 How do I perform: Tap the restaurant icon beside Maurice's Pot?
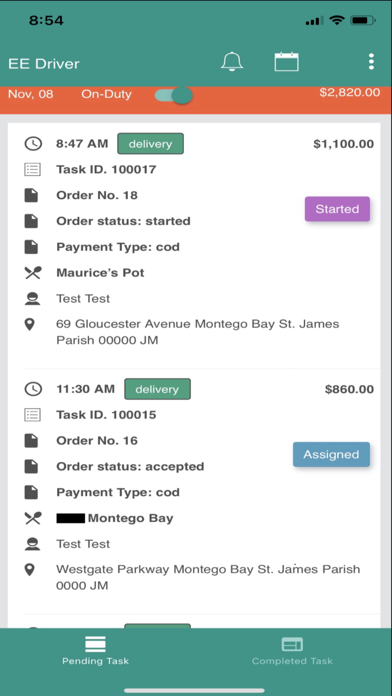[x=32, y=273]
